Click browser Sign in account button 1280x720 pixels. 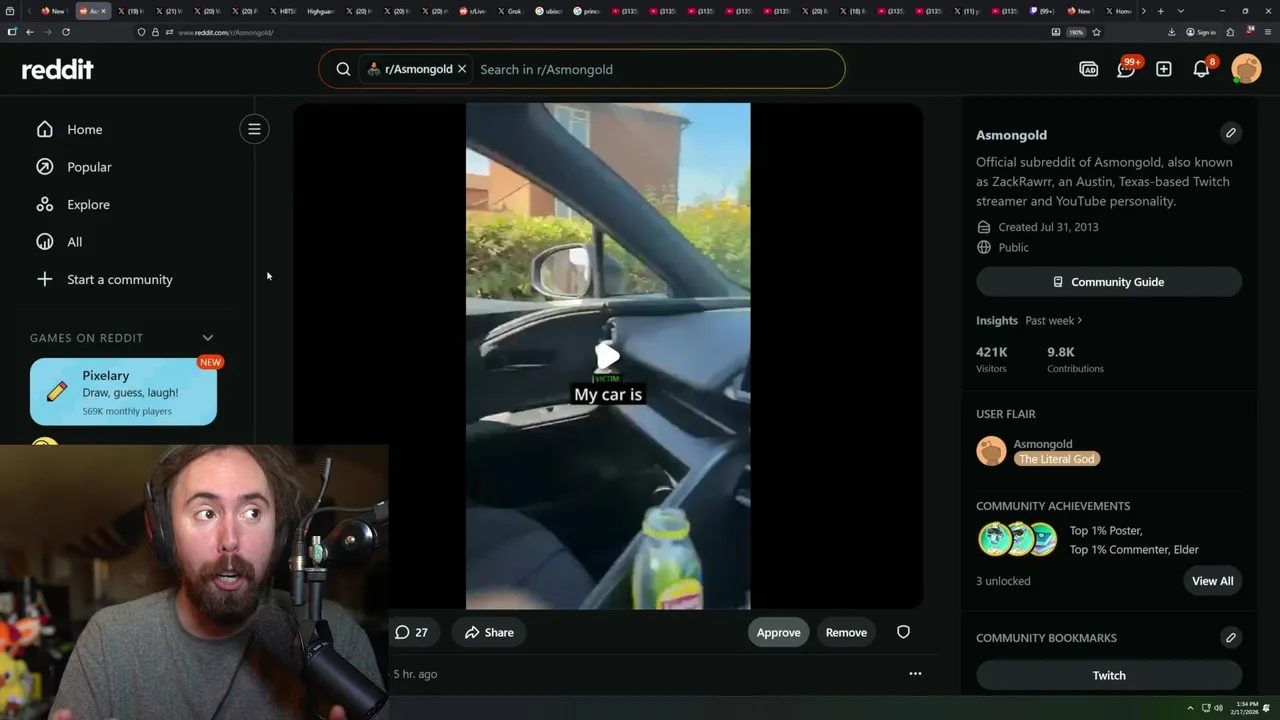(1201, 32)
